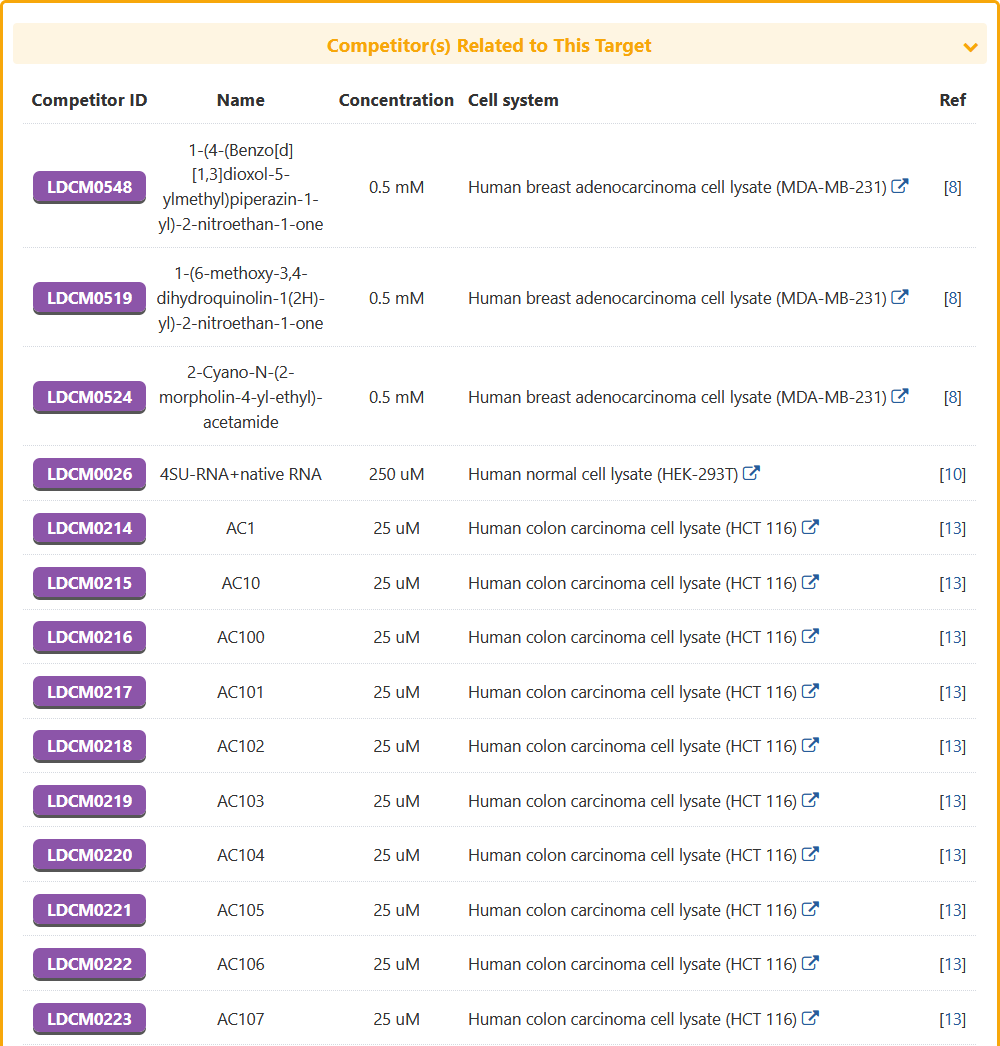Open external link icon in AC100 row
The width and height of the screenshot is (1000, 1046).
click(811, 636)
